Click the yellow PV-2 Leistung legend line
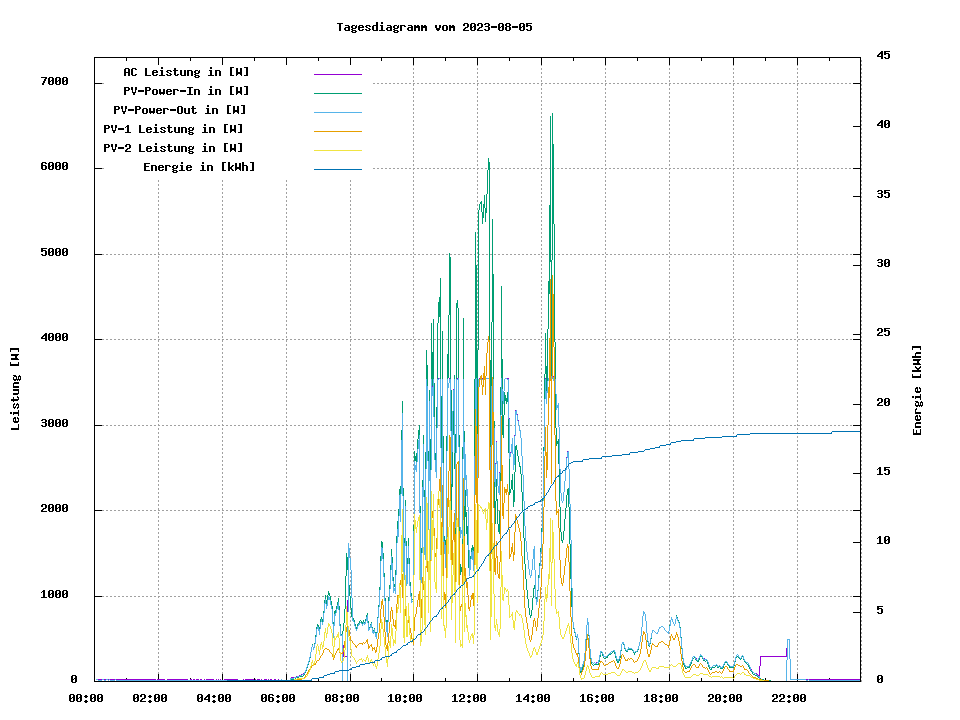960x720 pixels. 337,150
